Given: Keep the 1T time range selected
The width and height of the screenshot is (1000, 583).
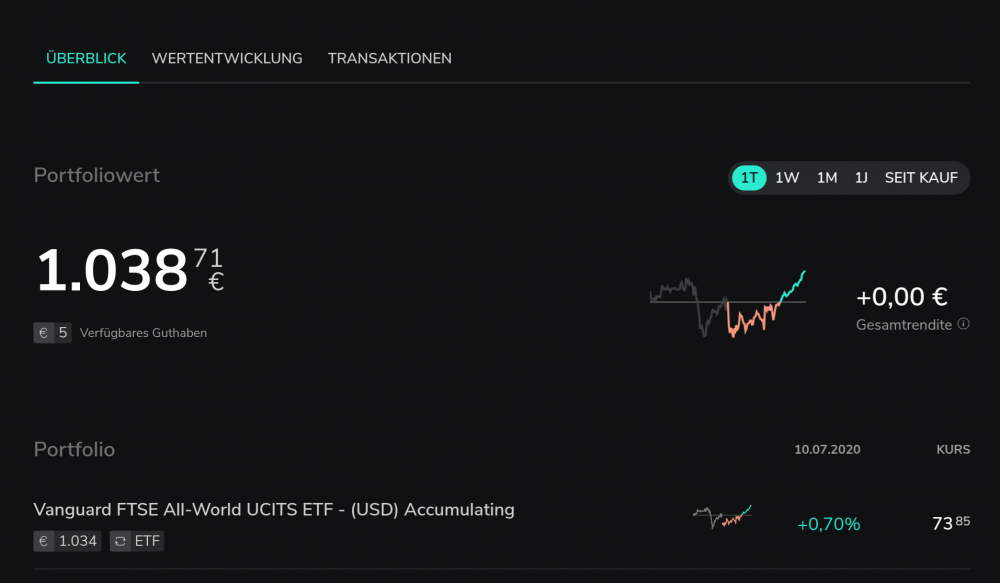Looking at the screenshot, I should (748, 177).
